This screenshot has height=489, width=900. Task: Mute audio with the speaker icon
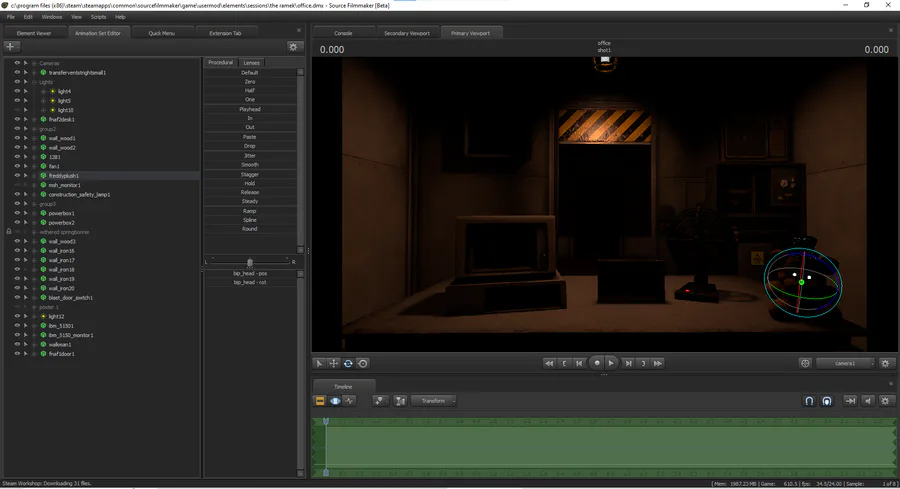coord(868,401)
